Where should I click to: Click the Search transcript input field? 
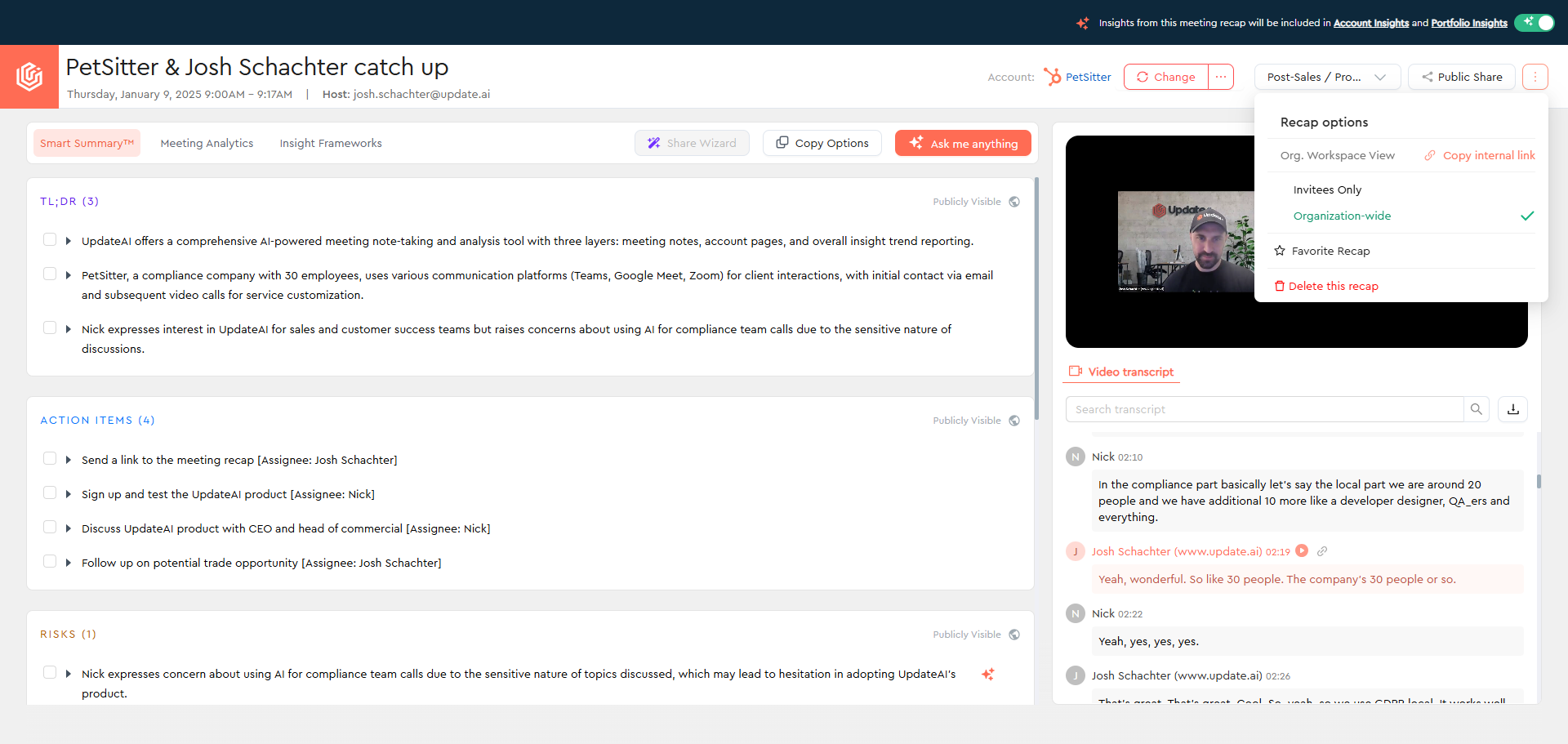(x=1264, y=409)
